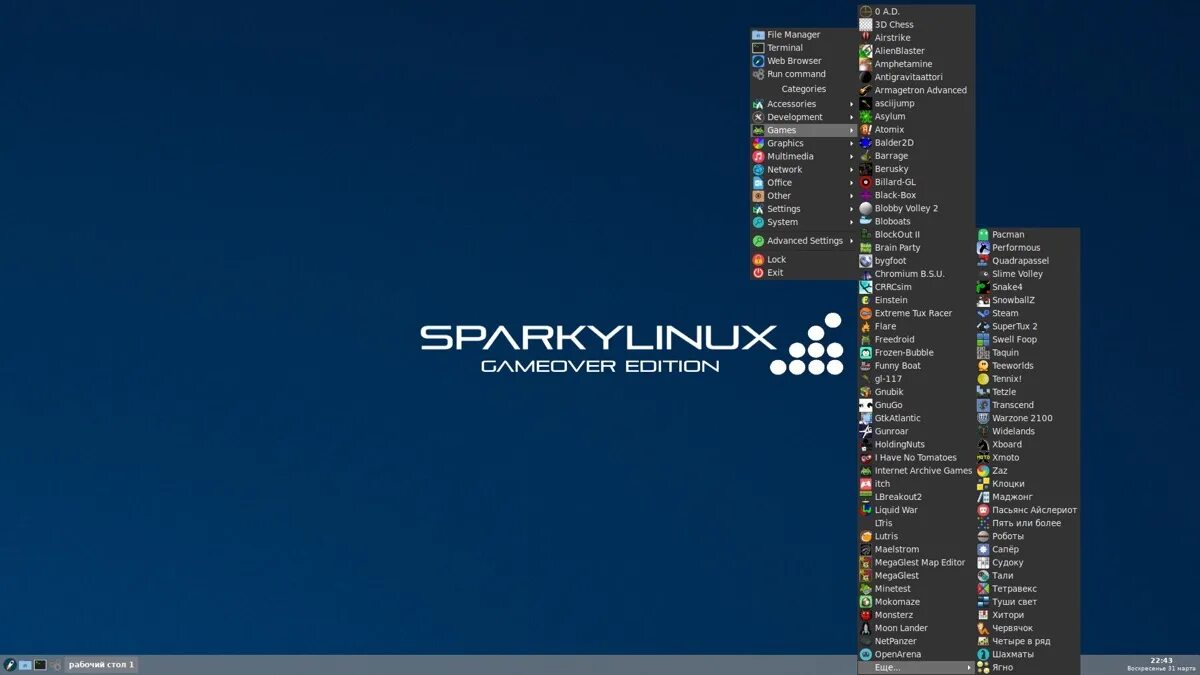The width and height of the screenshot is (1200, 675).
Task: Click the GtkAtlantic icon
Action: (866, 418)
